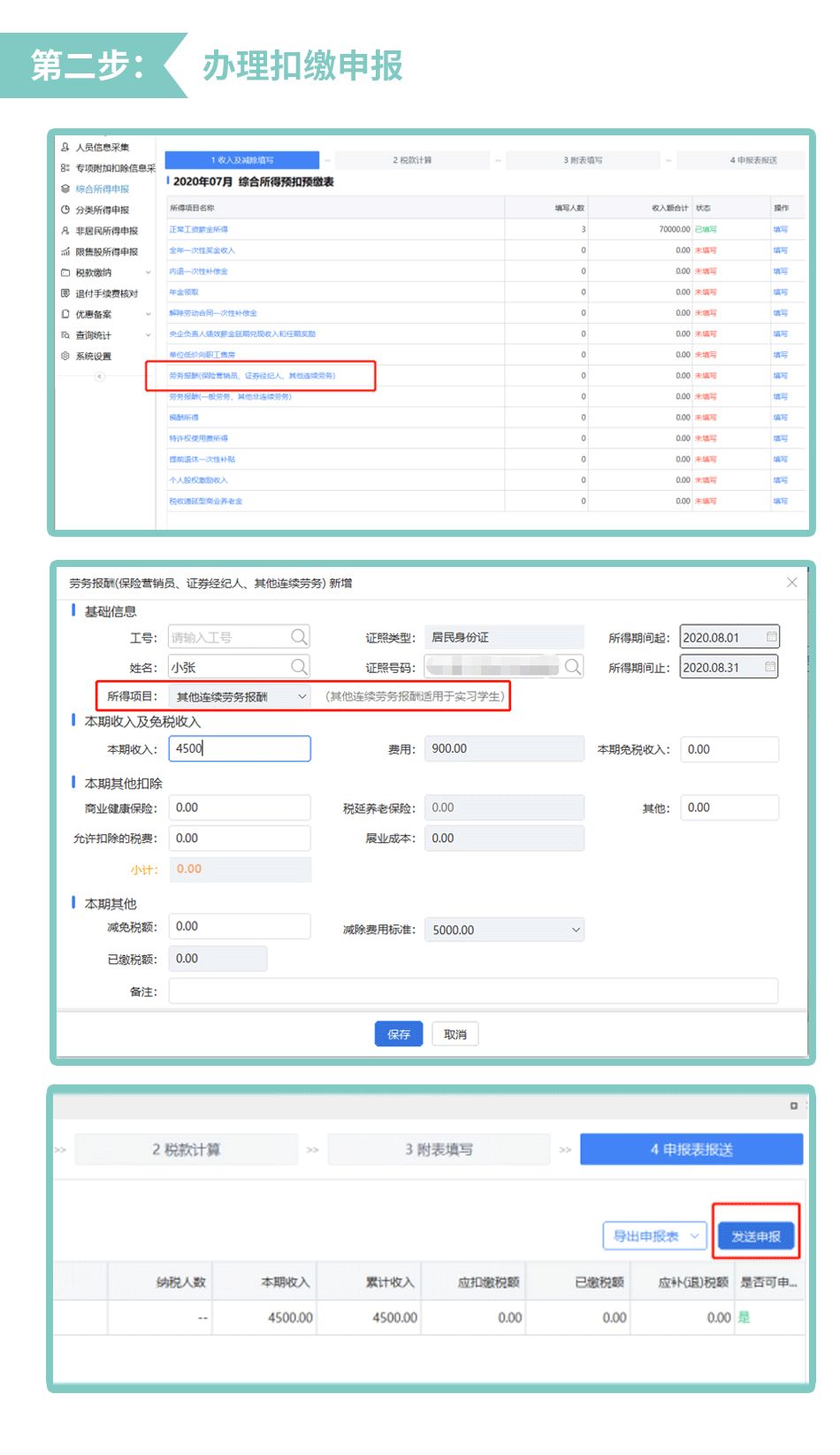Click the 系统设置 gear icon
The height and width of the screenshot is (1455, 840).
coord(65,356)
